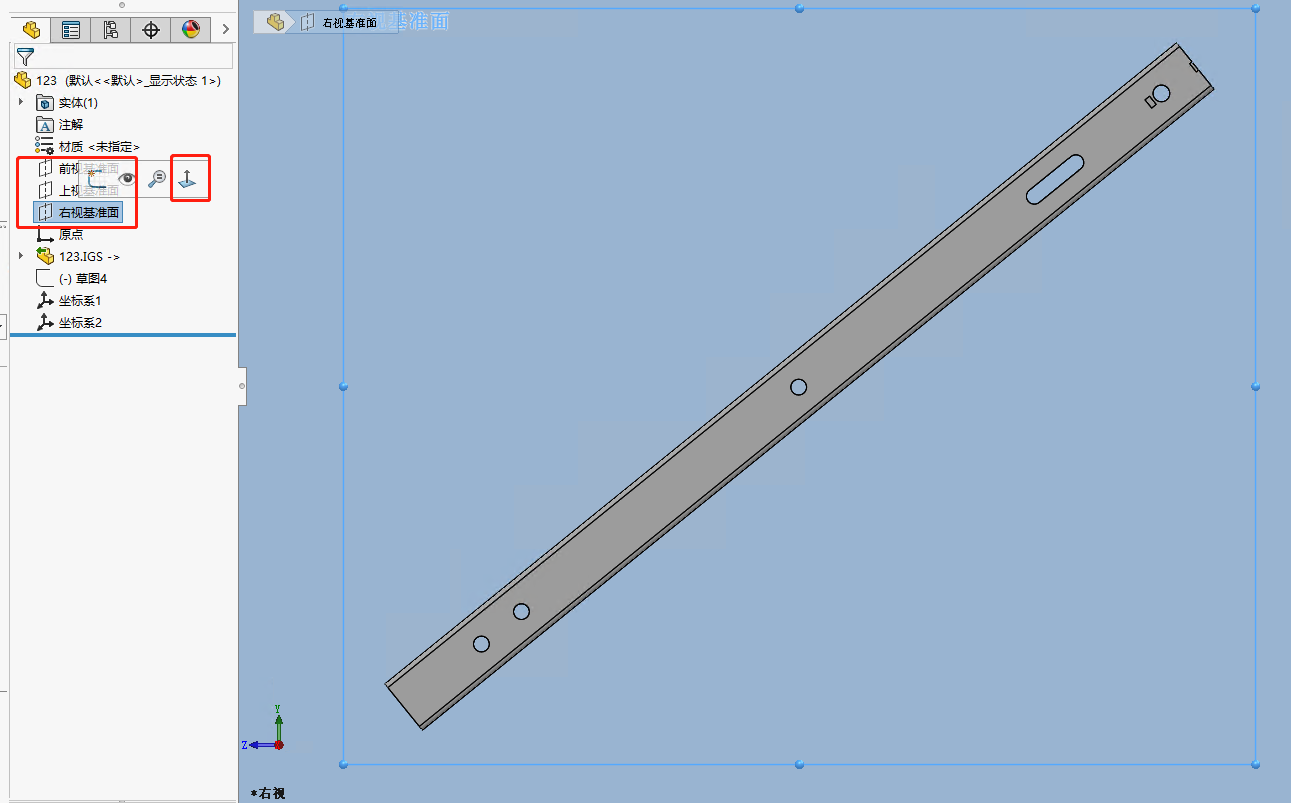Image resolution: width=1291 pixels, height=803 pixels.
Task: Click the Sketch icon in context toolbar
Action: 96,179
